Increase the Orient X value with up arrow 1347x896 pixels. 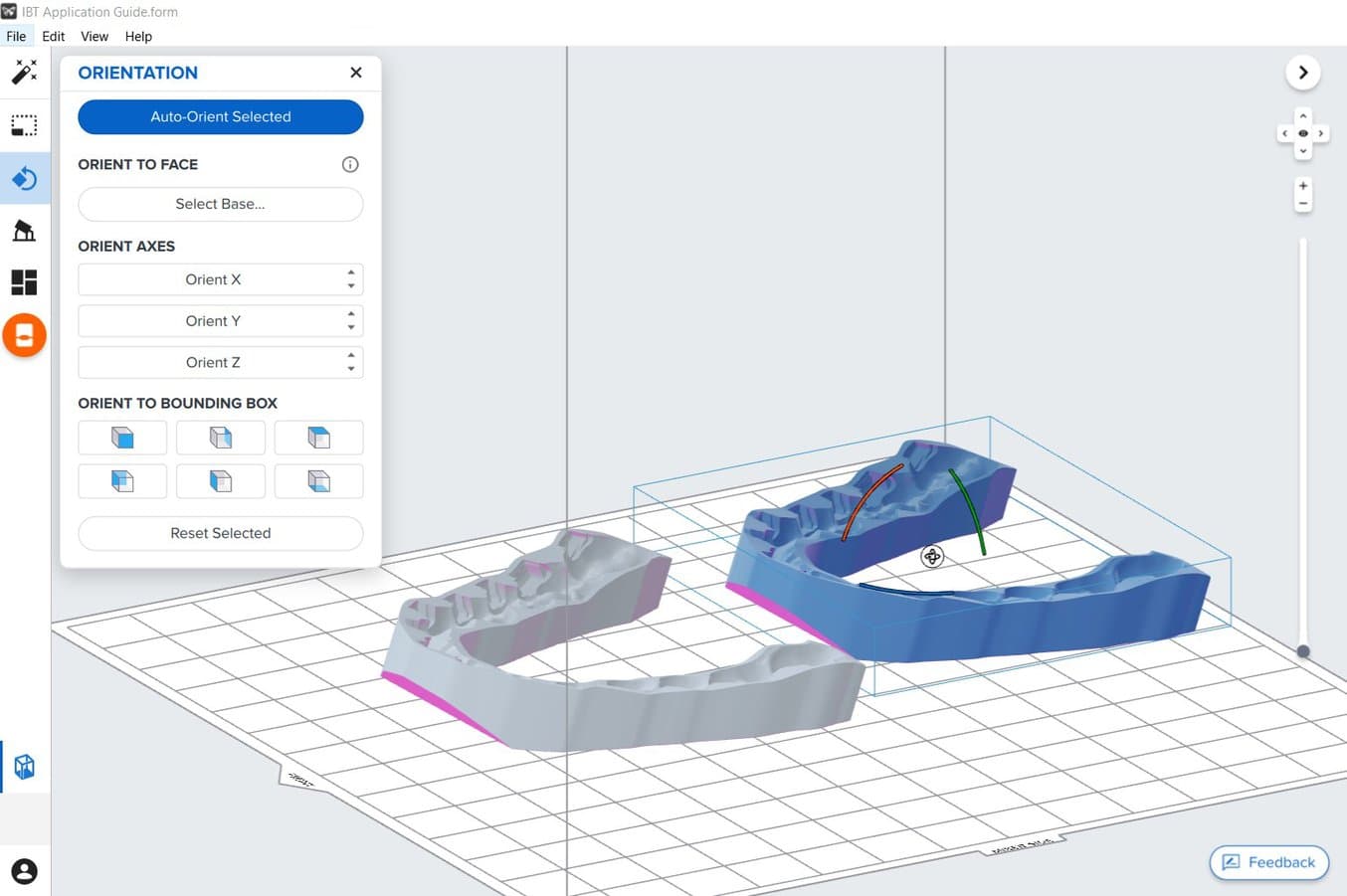coord(351,272)
